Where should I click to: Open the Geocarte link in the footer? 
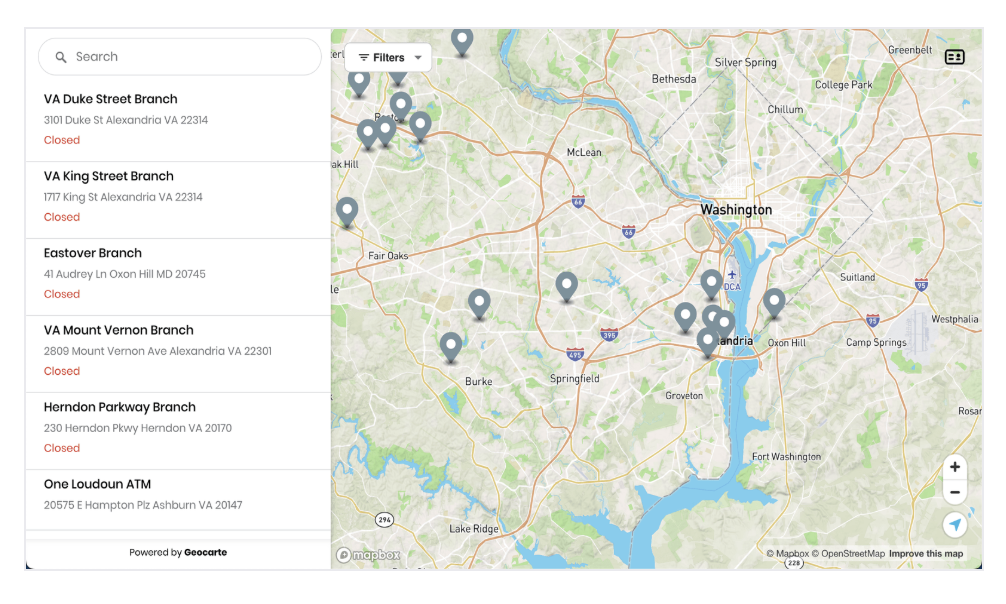click(205, 552)
